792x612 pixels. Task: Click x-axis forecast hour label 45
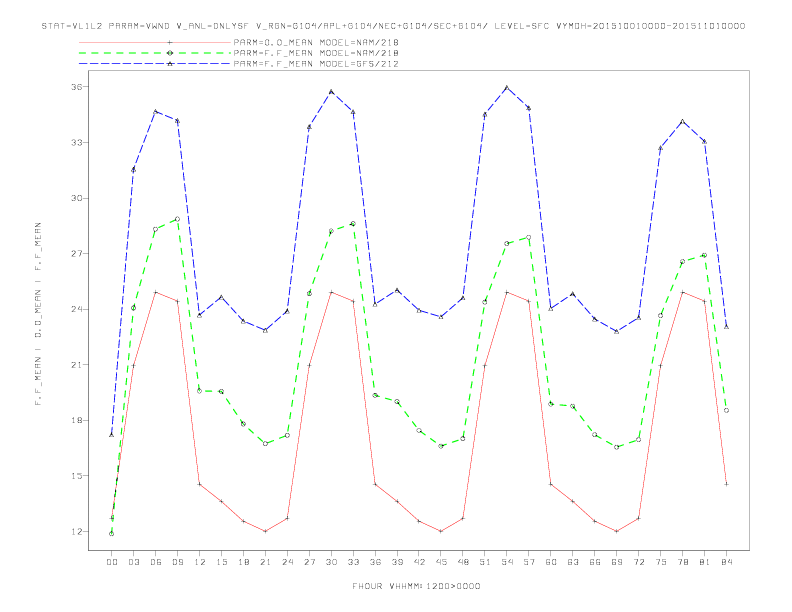(x=441, y=562)
